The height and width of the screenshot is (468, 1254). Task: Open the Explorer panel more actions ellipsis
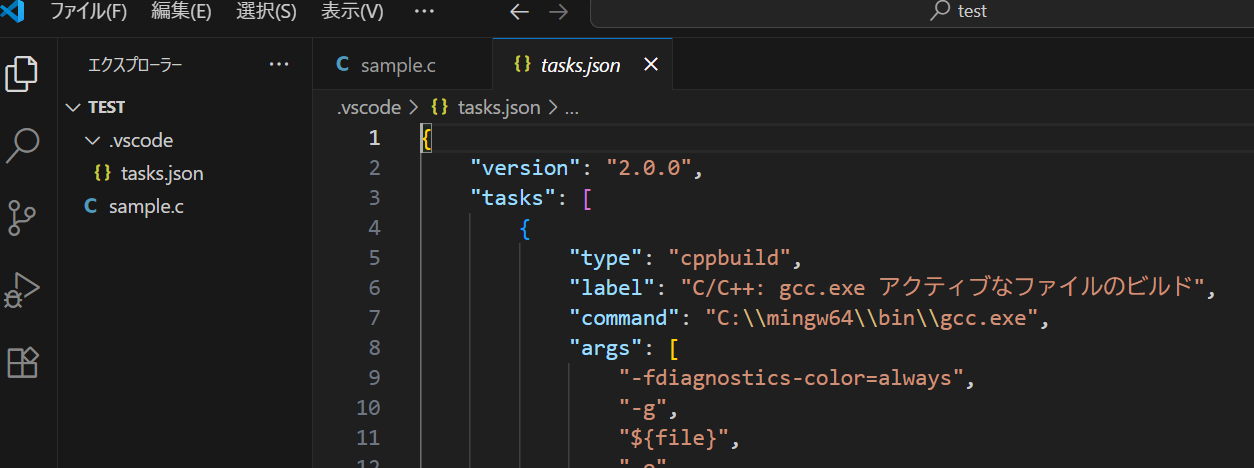click(279, 65)
